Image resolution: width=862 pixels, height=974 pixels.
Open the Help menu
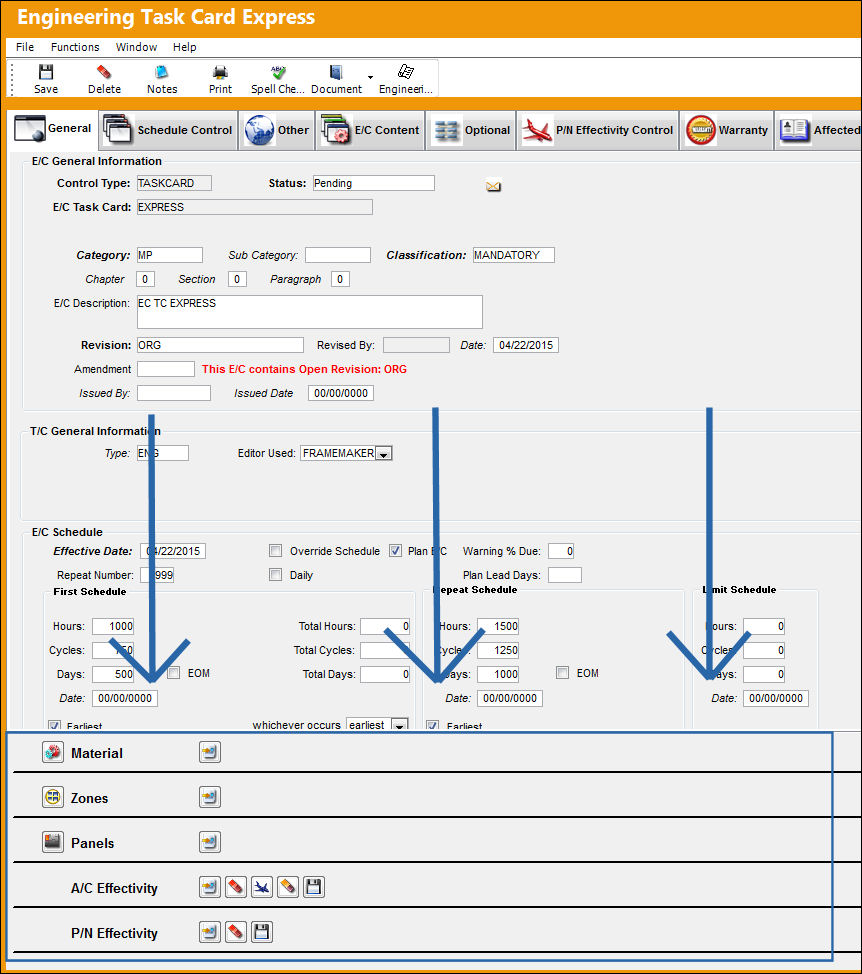184,47
